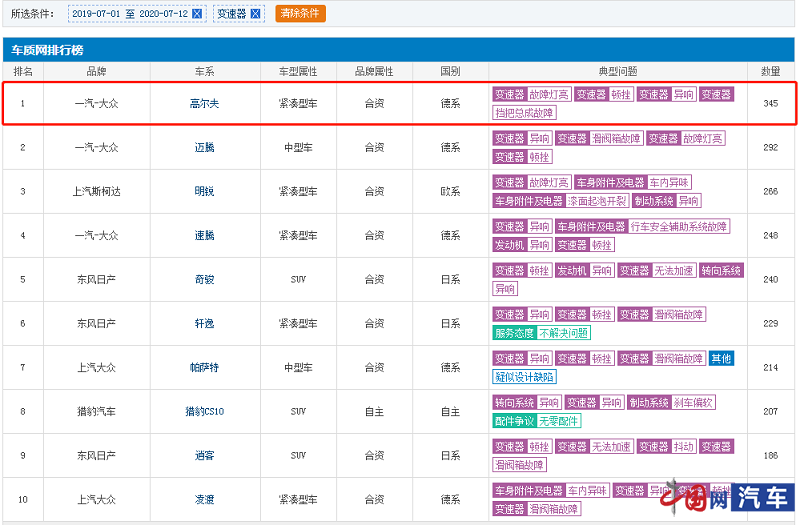Remove the 变速器 filter with its X icon
This screenshot has height=525, width=800.
(x=256, y=14)
